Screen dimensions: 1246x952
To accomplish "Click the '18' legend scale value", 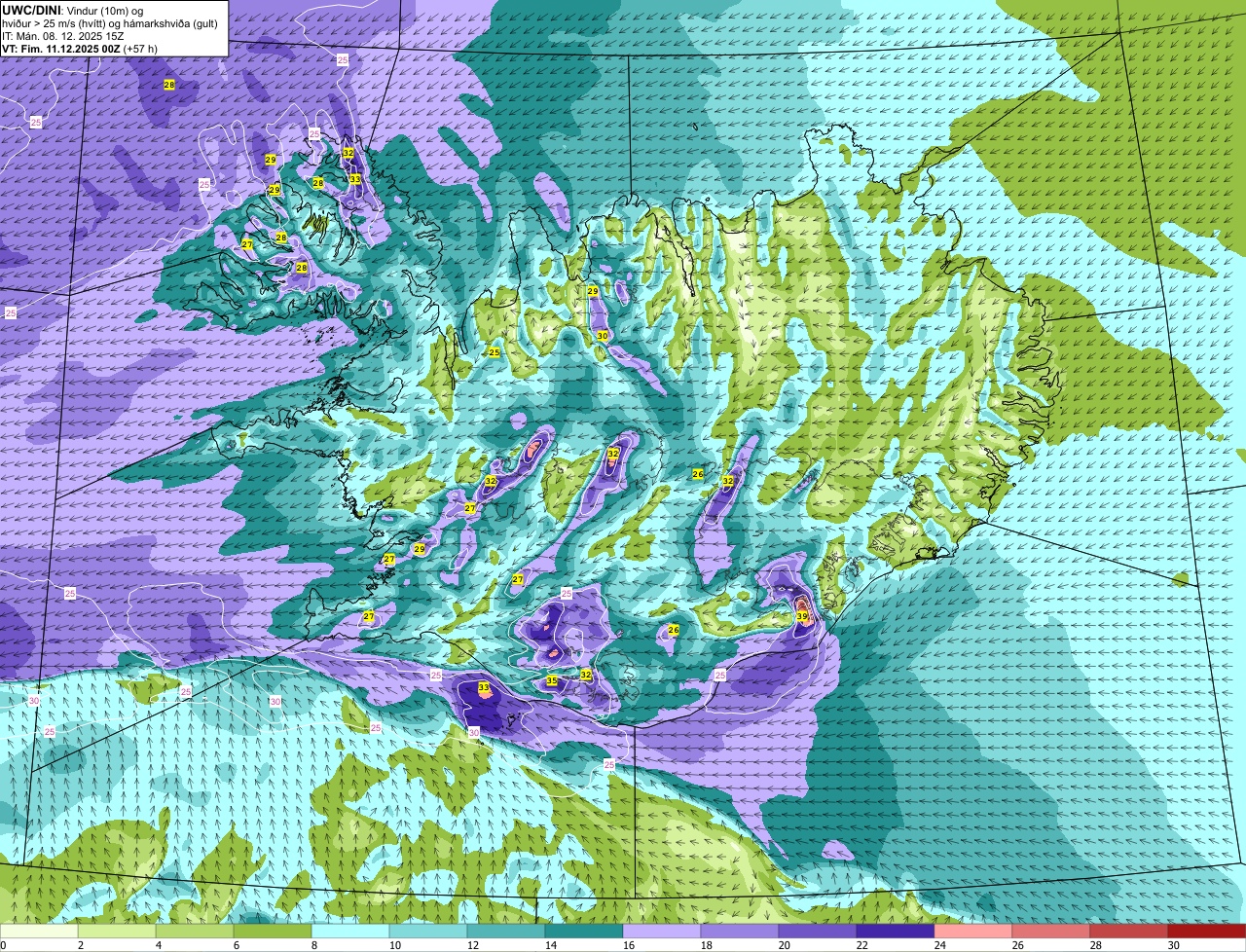I will click(x=706, y=945).
